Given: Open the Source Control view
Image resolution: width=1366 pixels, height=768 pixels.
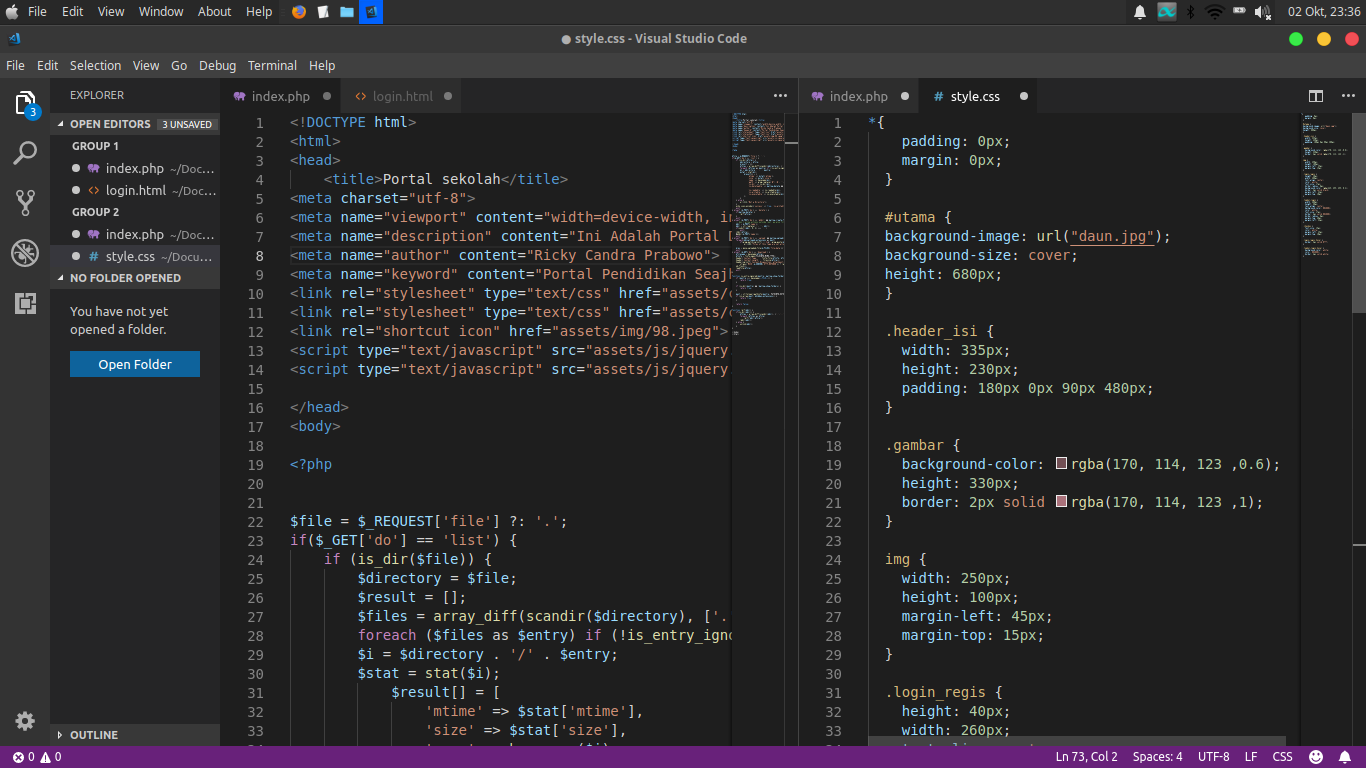Looking at the screenshot, I should pos(25,202).
